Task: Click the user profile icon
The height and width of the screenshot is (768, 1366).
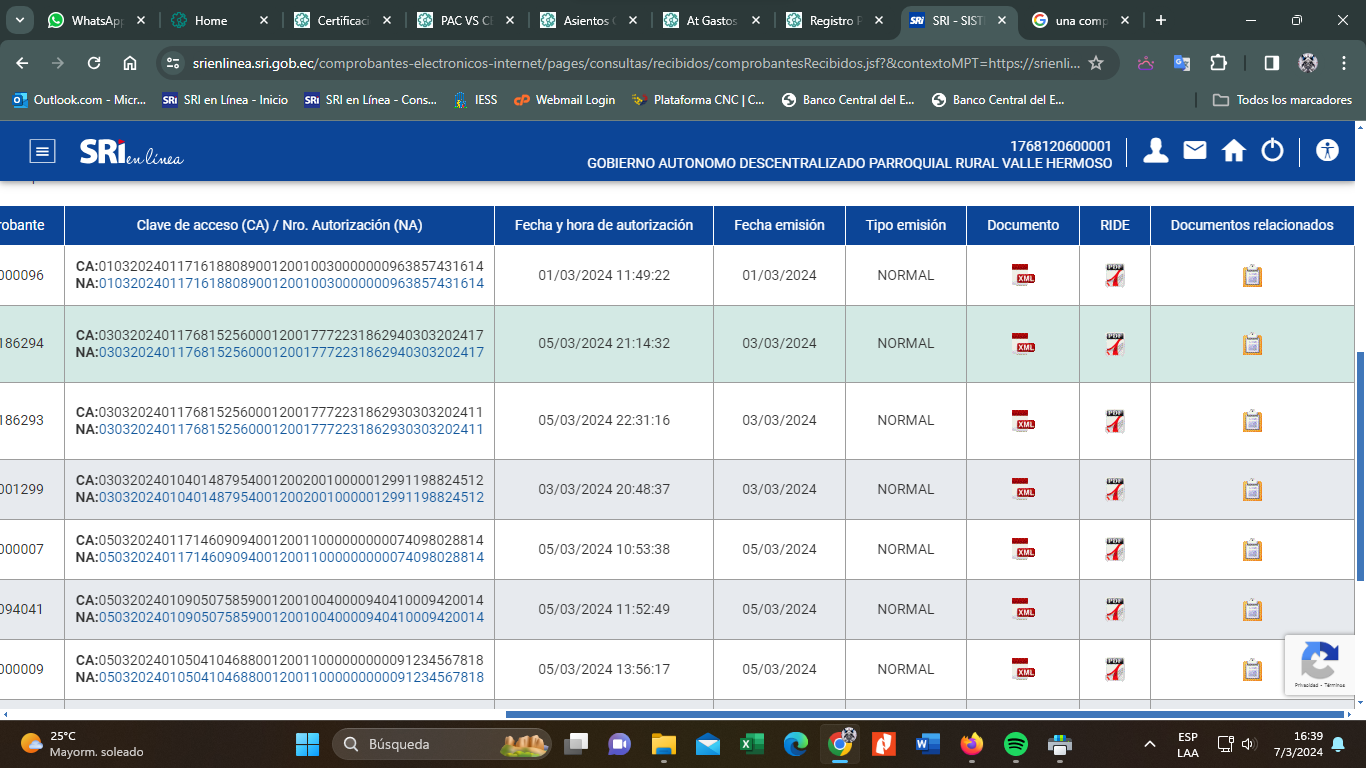Action: point(1156,151)
